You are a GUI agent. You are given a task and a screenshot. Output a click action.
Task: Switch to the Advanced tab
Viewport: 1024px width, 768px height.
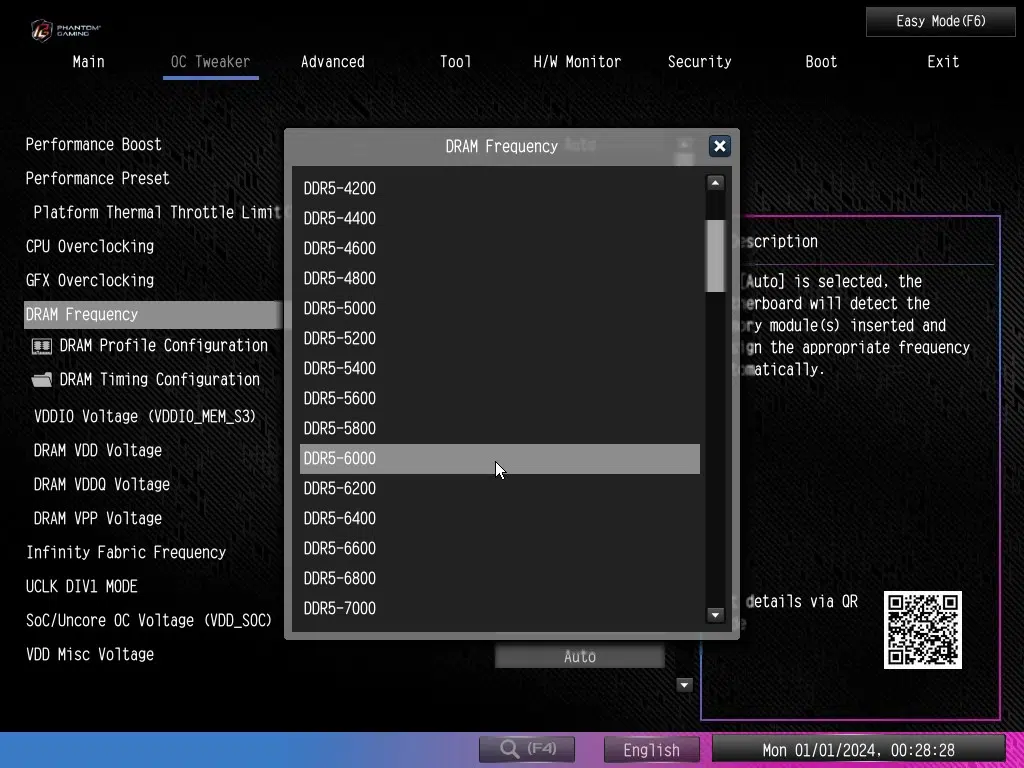click(x=332, y=62)
